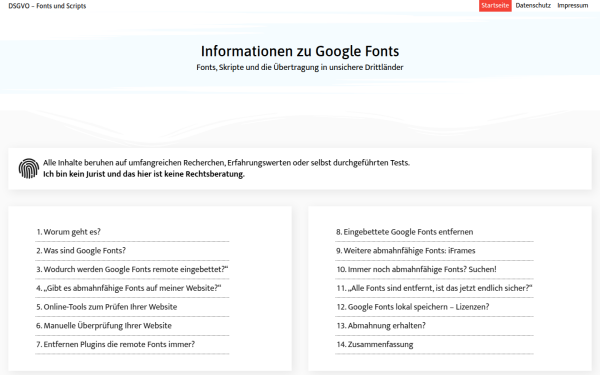Open chapter 12. Google Fonts lokal speichern

click(x=412, y=307)
